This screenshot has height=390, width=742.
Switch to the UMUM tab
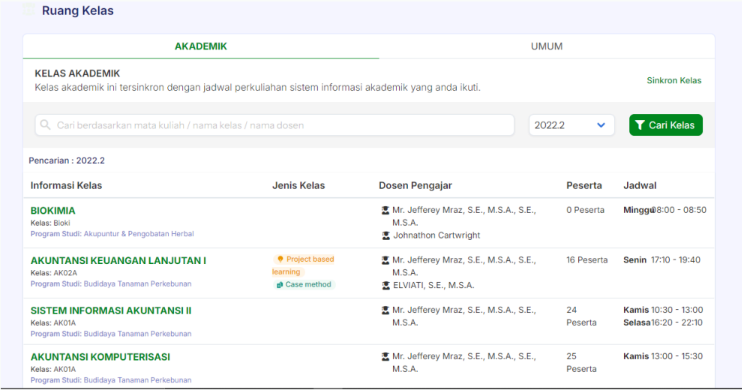click(547, 46)
